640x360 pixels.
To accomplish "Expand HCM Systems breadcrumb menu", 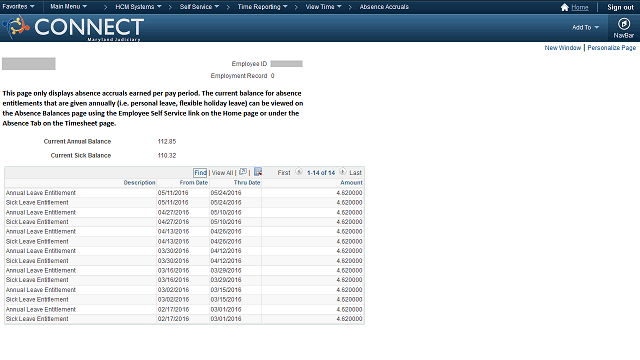I will point(138,7).
